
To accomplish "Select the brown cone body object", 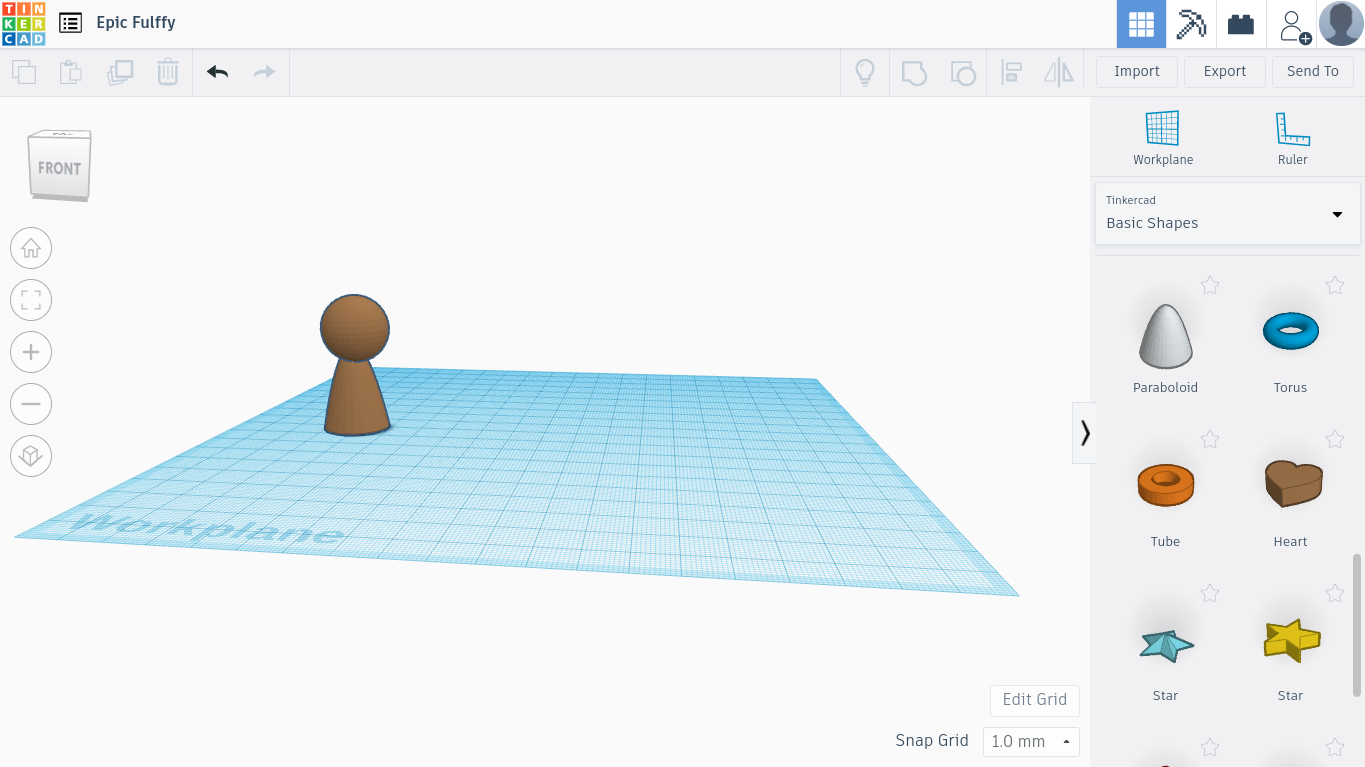I will point(357,398).
